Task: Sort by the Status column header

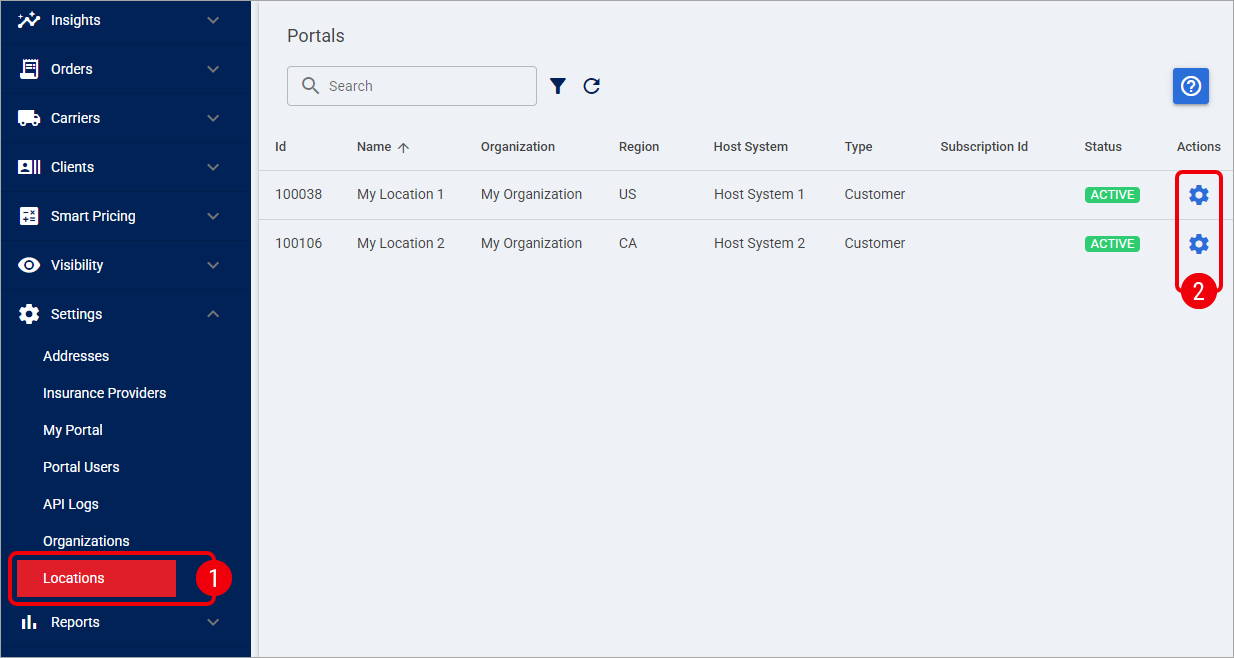Action: [1103, 147]
